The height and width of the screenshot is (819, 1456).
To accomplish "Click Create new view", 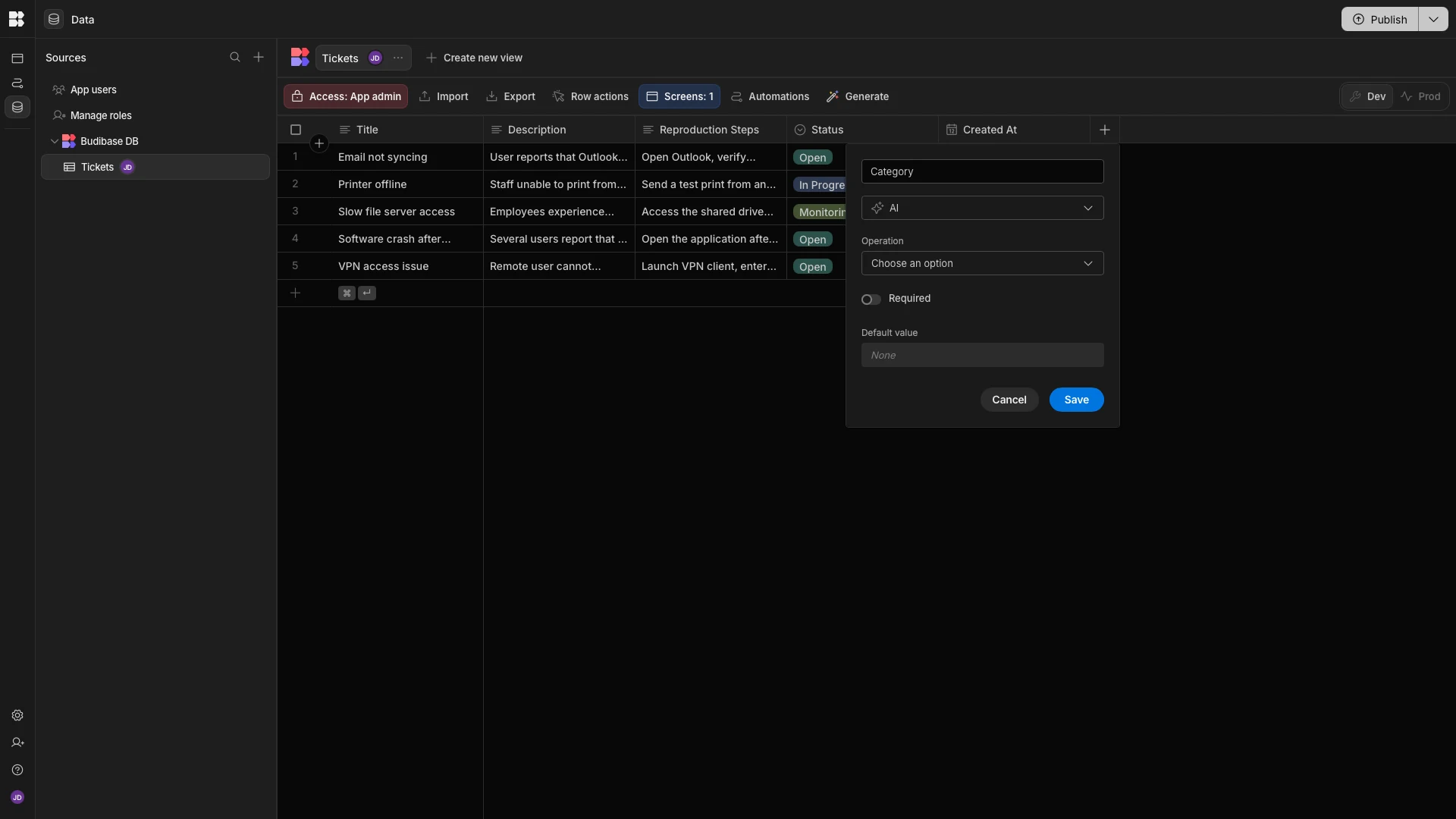I will click(474, 58).
